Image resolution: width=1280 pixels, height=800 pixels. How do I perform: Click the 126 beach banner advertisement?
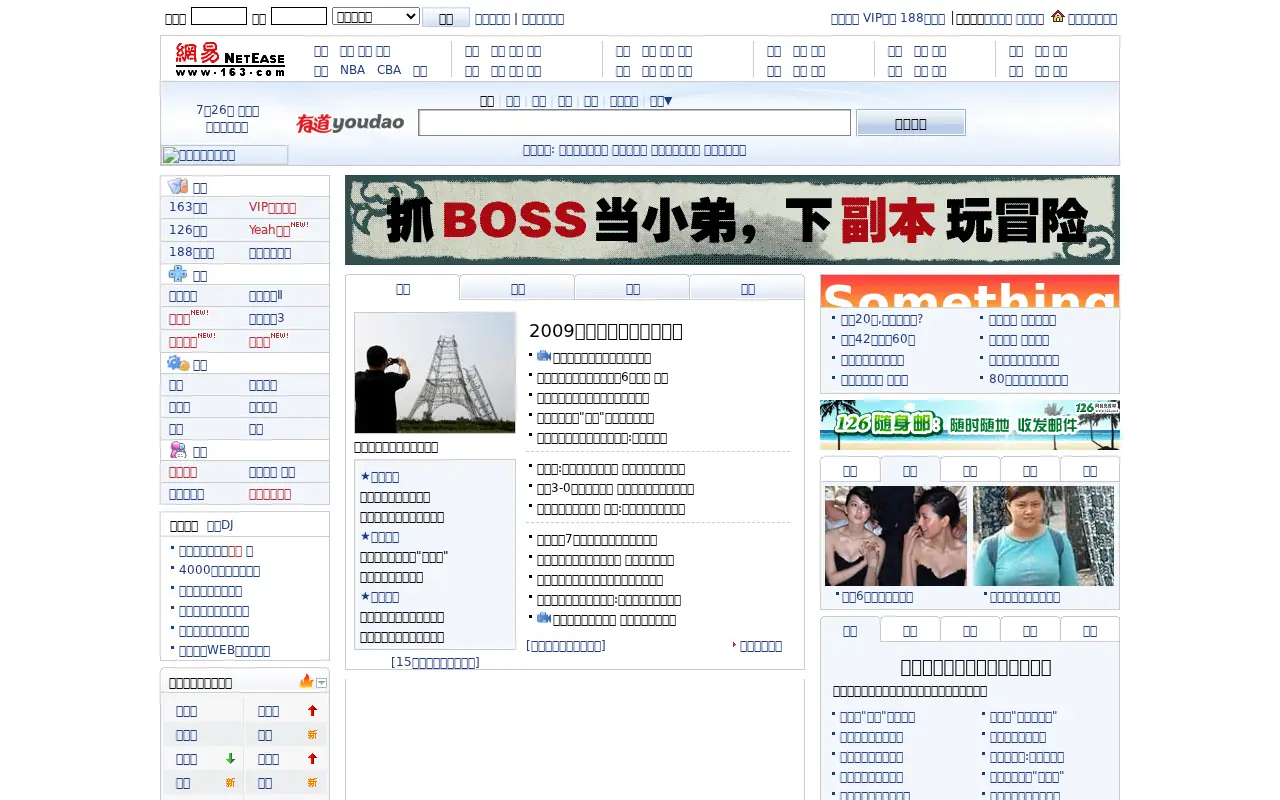pyautogui.click(x=970, y=425)
